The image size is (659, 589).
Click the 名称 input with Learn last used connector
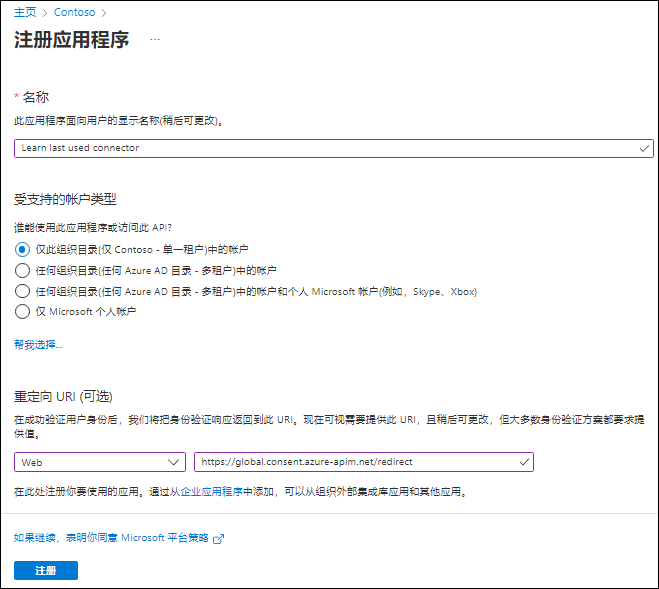(334, 148)
